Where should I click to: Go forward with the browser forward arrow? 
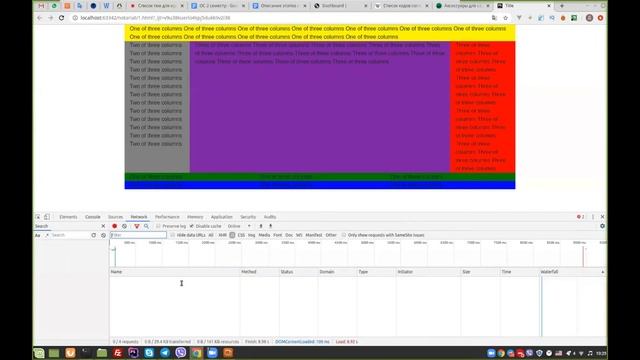[51, 18]
